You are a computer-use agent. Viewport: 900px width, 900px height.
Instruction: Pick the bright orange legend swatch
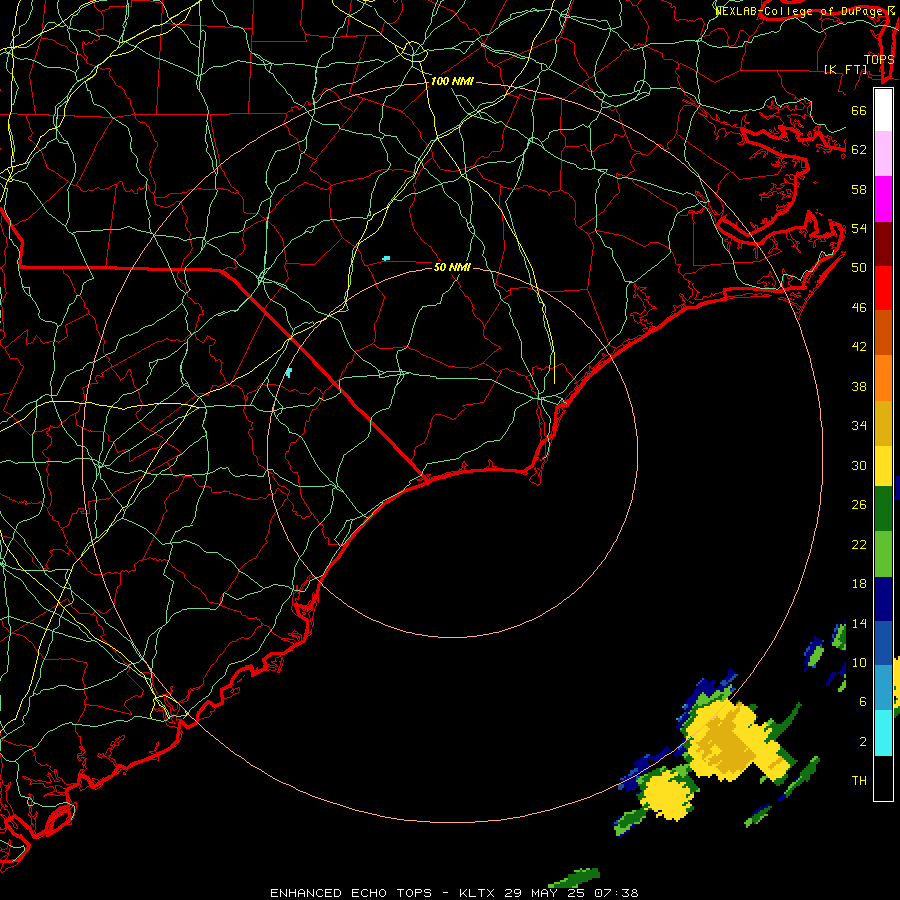click(883, 378)
